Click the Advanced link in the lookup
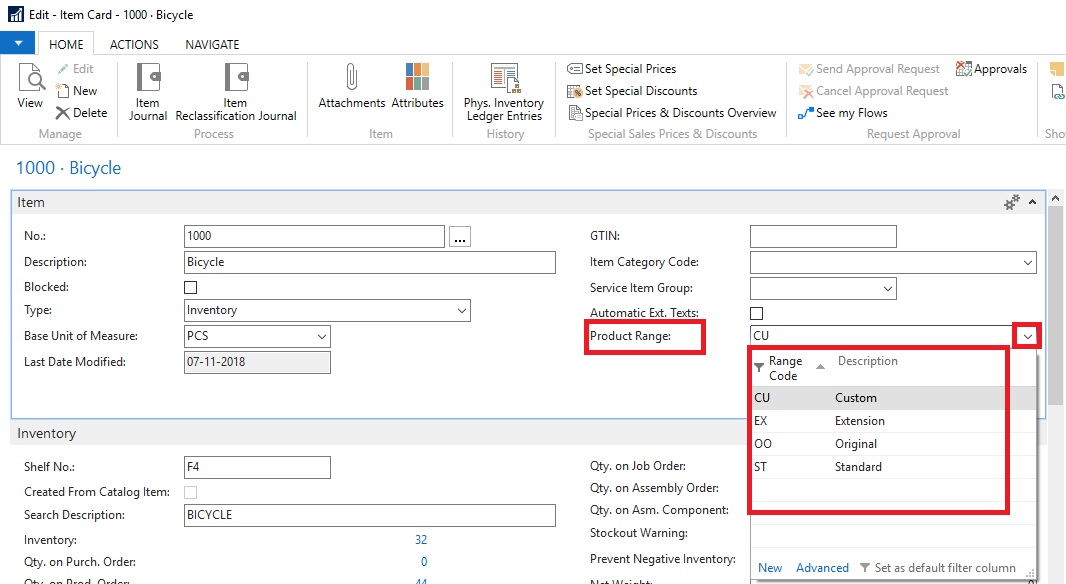 click(x=822, y=568)
